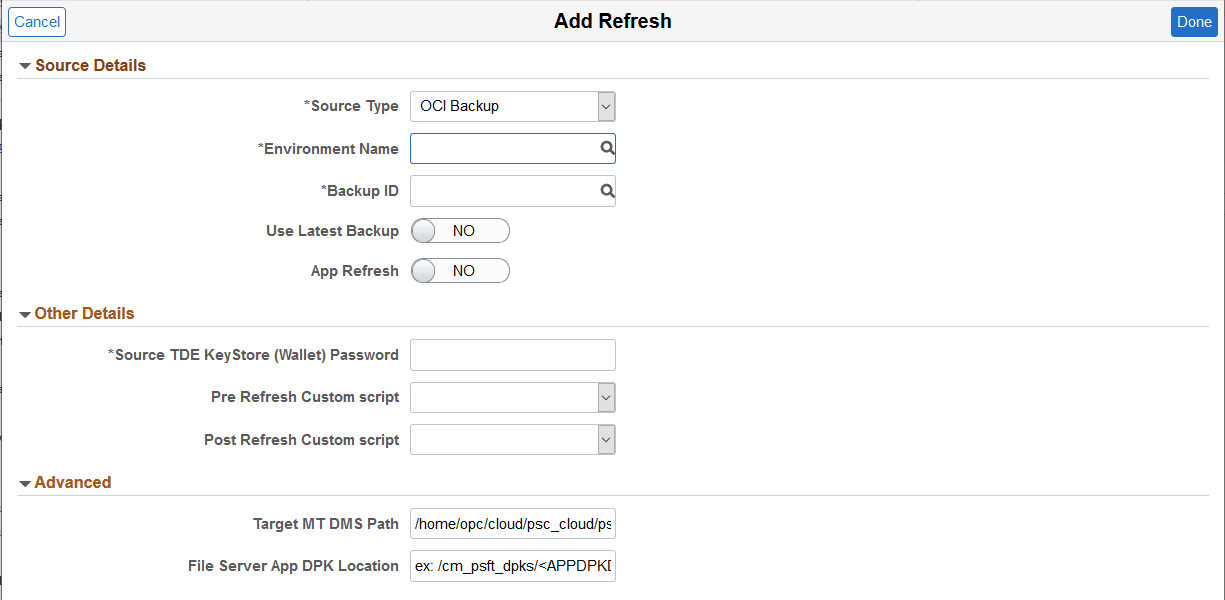The image size is (1225, 600).
Task: Select the OCI Backup value shown
Action: (x=460, y=106)
